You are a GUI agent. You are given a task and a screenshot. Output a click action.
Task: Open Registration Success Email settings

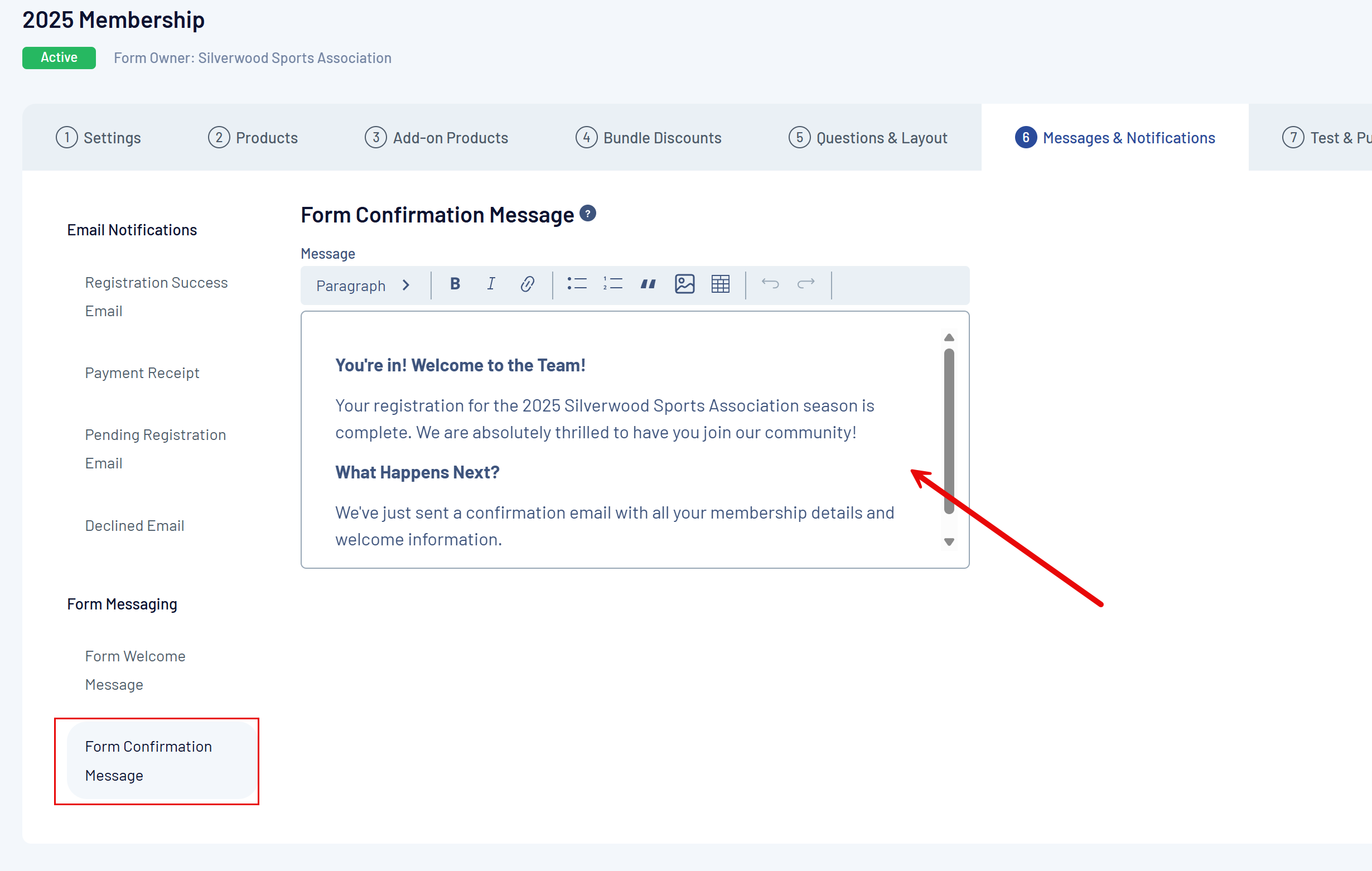[156, 297]
